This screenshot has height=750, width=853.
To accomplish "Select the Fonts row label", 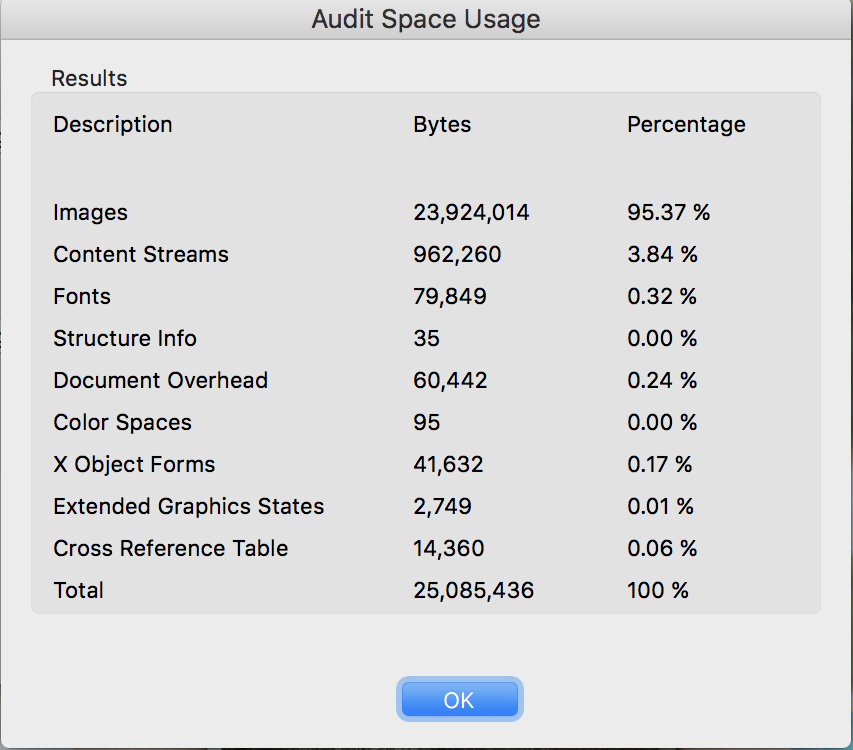I will [x=82, y=297].
